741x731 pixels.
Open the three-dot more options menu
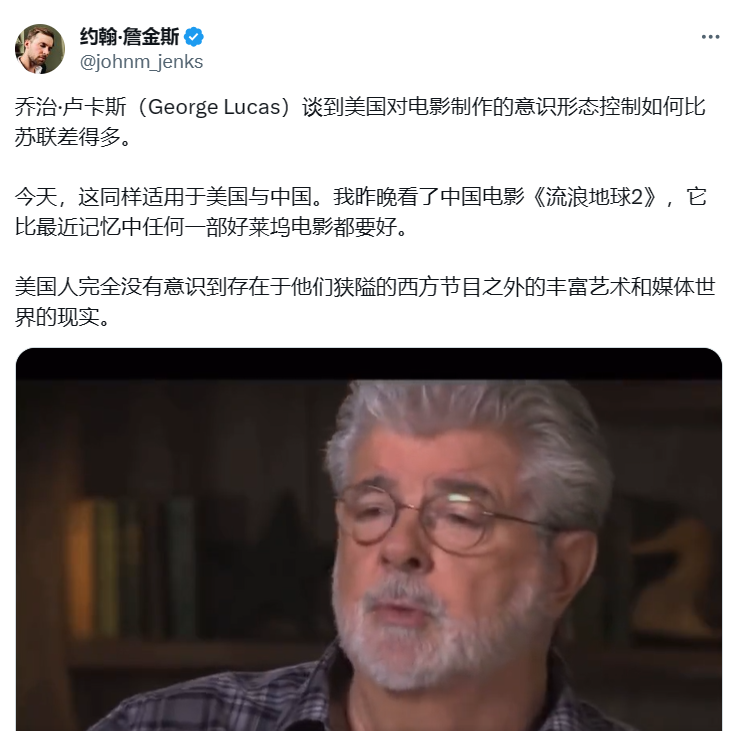tap(710, 37)
